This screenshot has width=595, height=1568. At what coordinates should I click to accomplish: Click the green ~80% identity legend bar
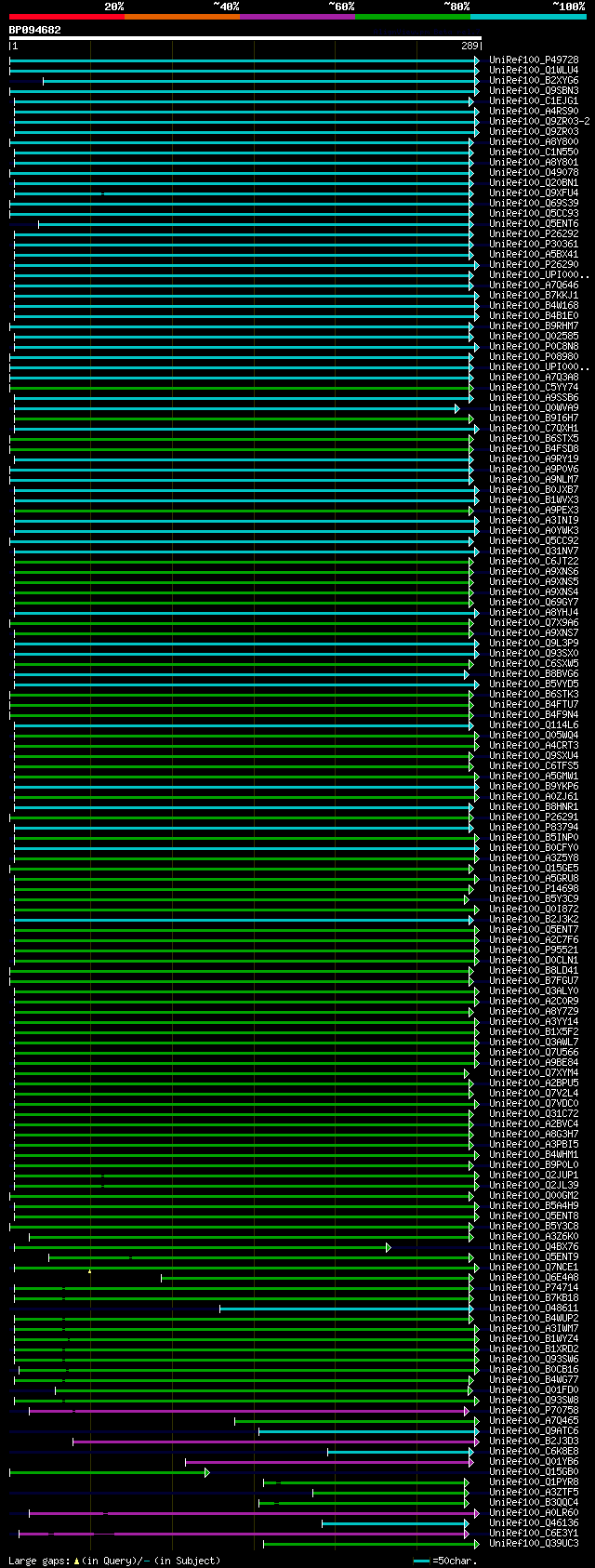pos(413,17)
